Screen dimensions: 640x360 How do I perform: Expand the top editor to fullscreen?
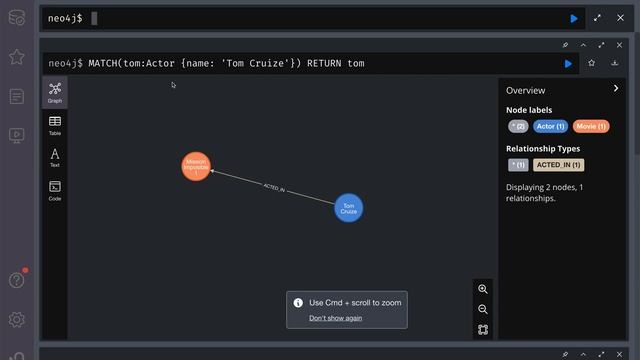[598, 18]
